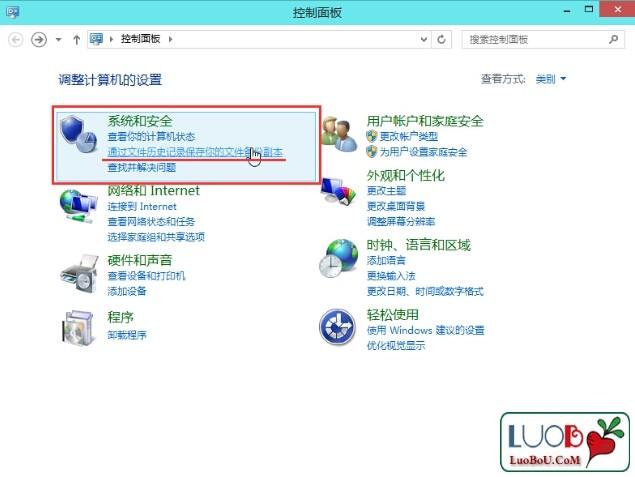Viewport: 635px width, 477px height.
Task: Click 添加语言 link
Action: pos(386,260)
